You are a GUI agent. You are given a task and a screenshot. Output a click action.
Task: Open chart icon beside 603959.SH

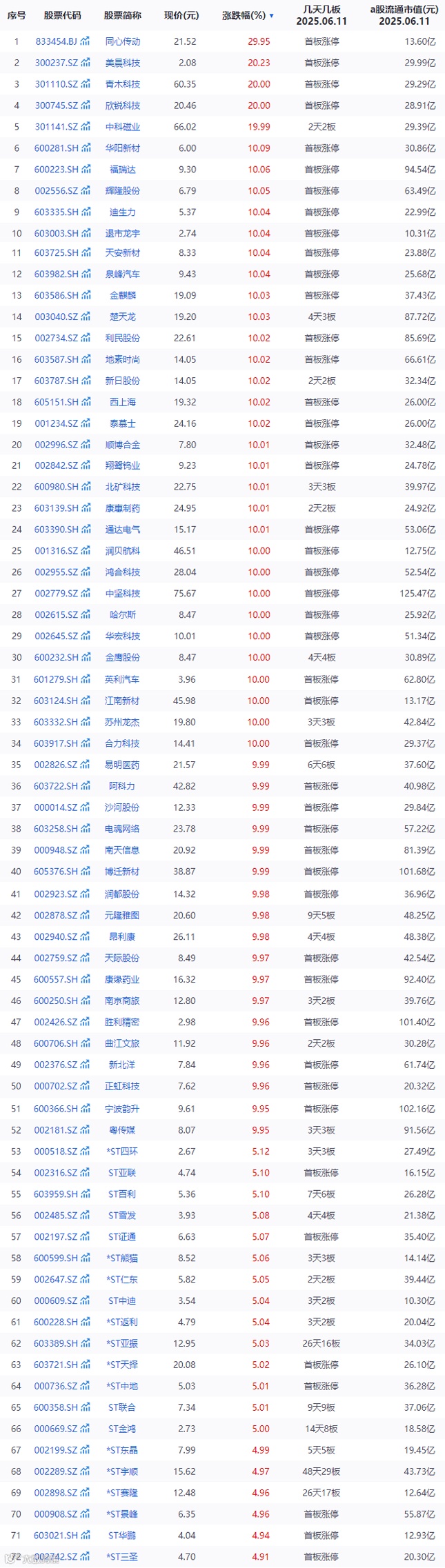click(x=86, y=1194)
